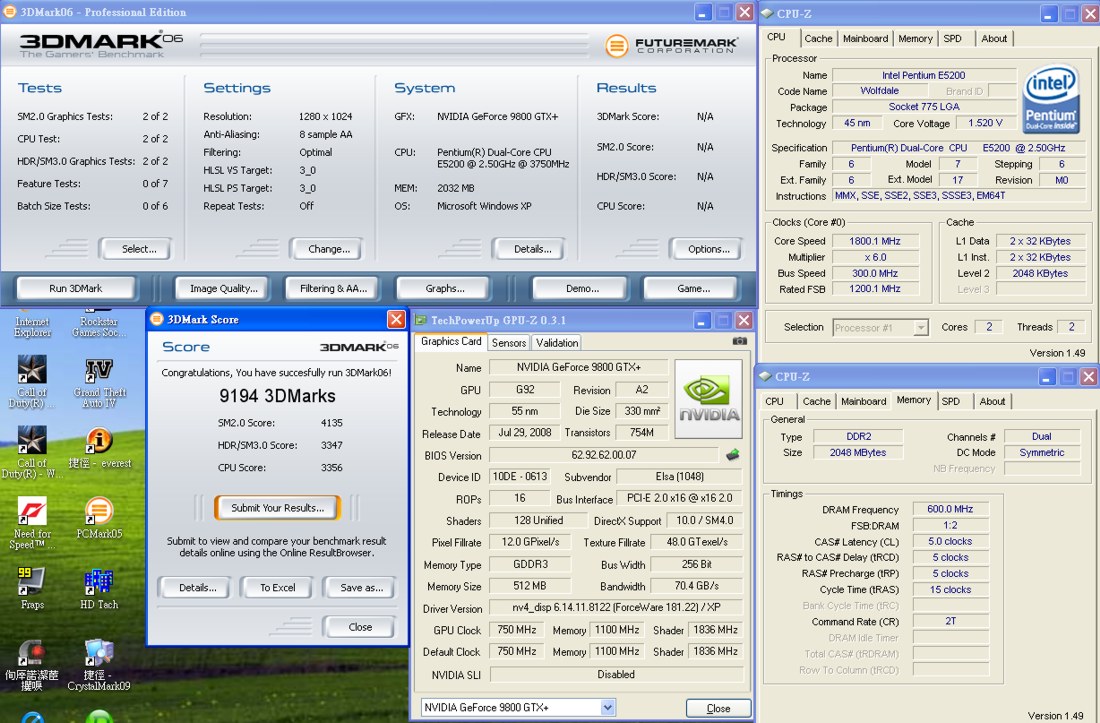Click the Close button in GPU-Z

point(718,708)
